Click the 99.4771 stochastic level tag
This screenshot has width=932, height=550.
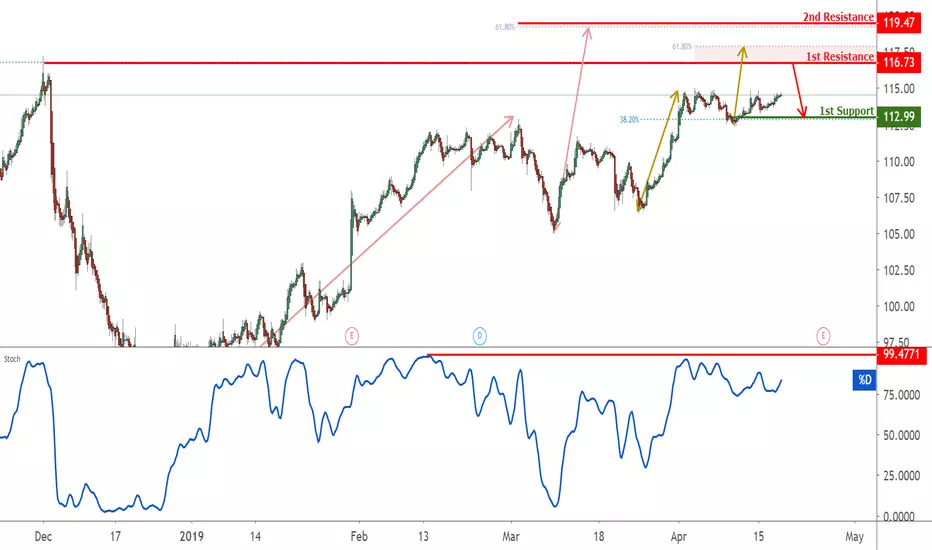point(901,355)
